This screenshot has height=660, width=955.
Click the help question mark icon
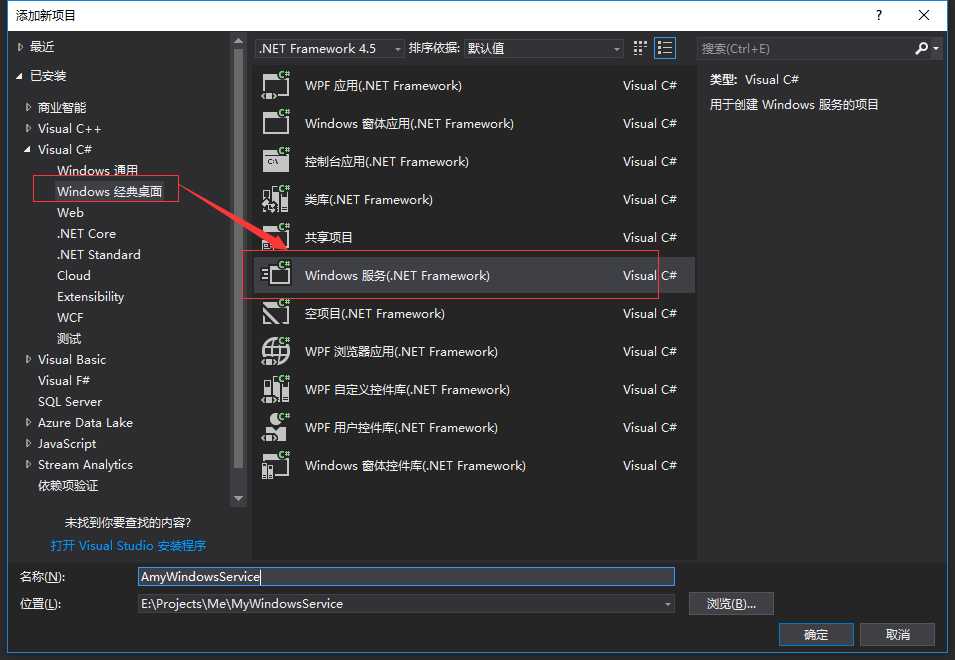(x=878, y=15)
